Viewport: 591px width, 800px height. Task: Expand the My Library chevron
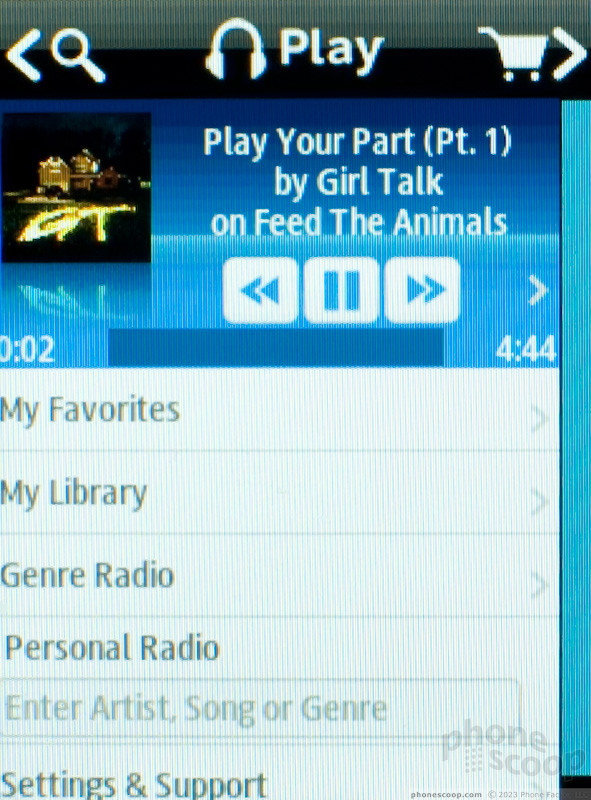click(540, 502)
